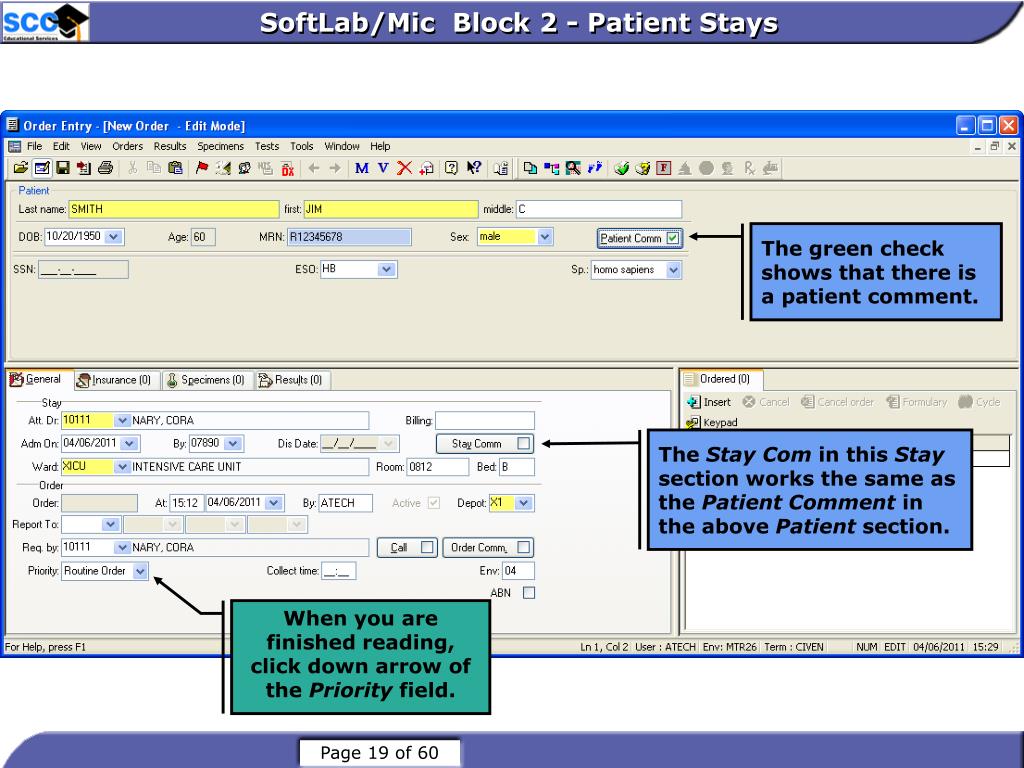Expand the Sex dropdown

pos(545,236)
